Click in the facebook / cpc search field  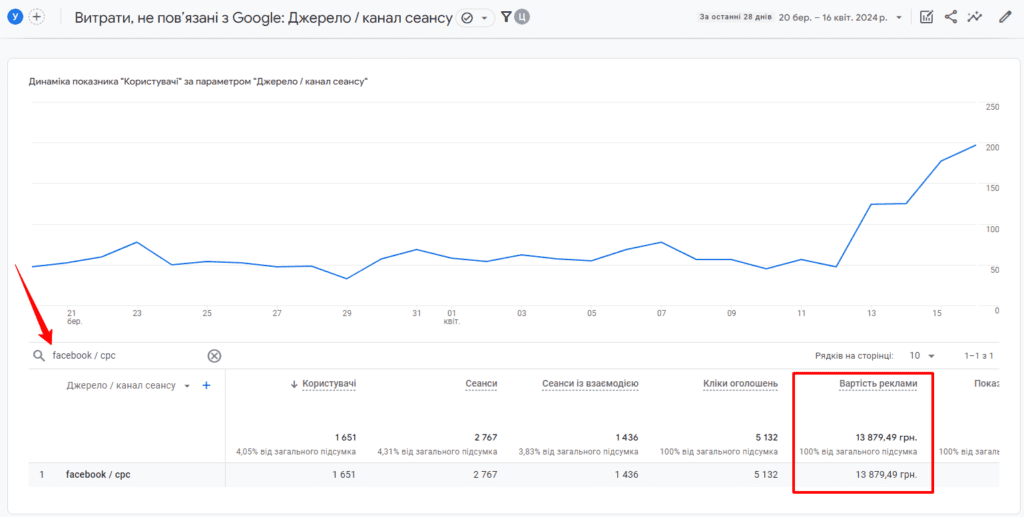pyautogui.click(x=127, y=356)
